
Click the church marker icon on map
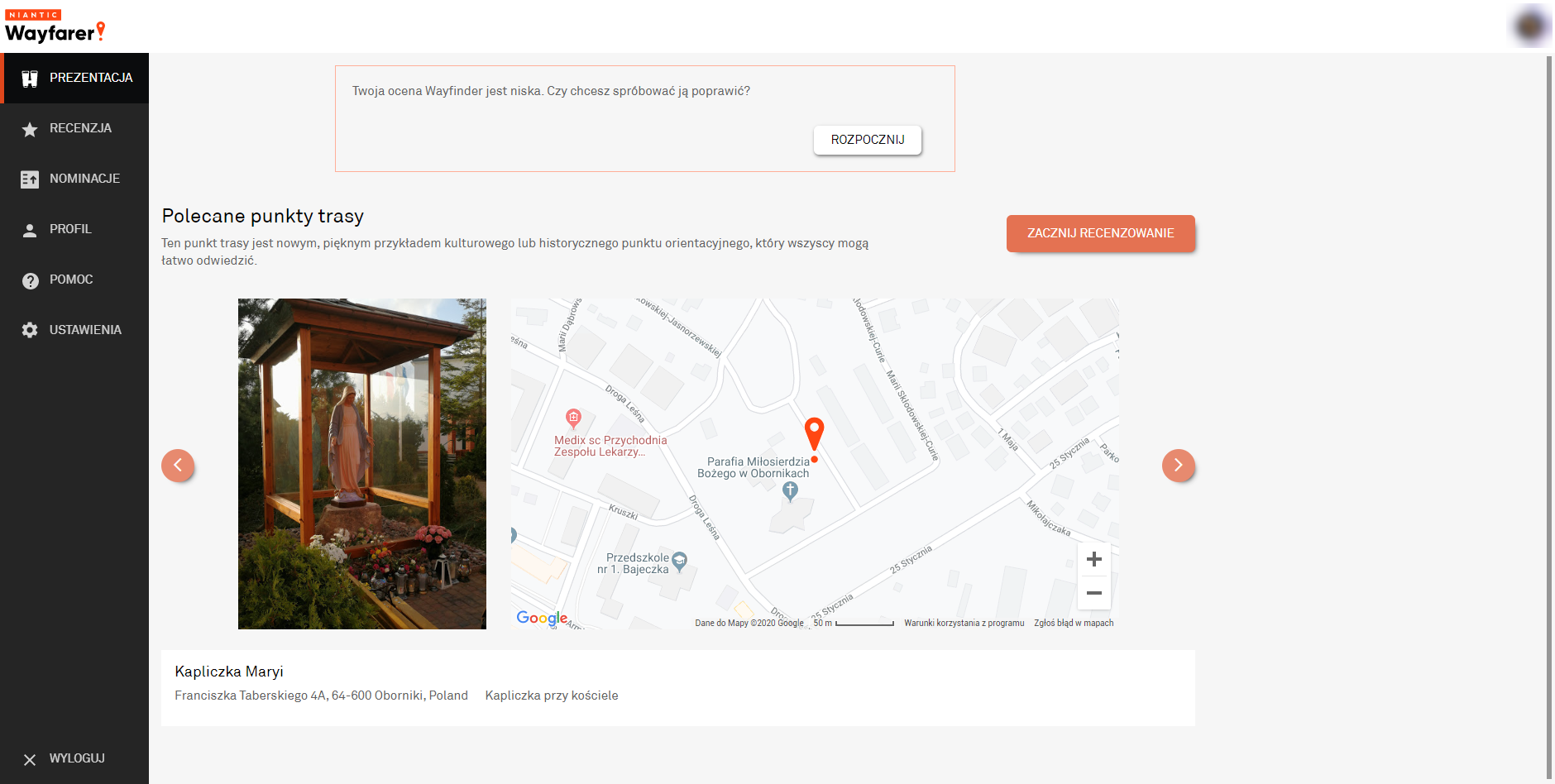[x=790, y=490]
